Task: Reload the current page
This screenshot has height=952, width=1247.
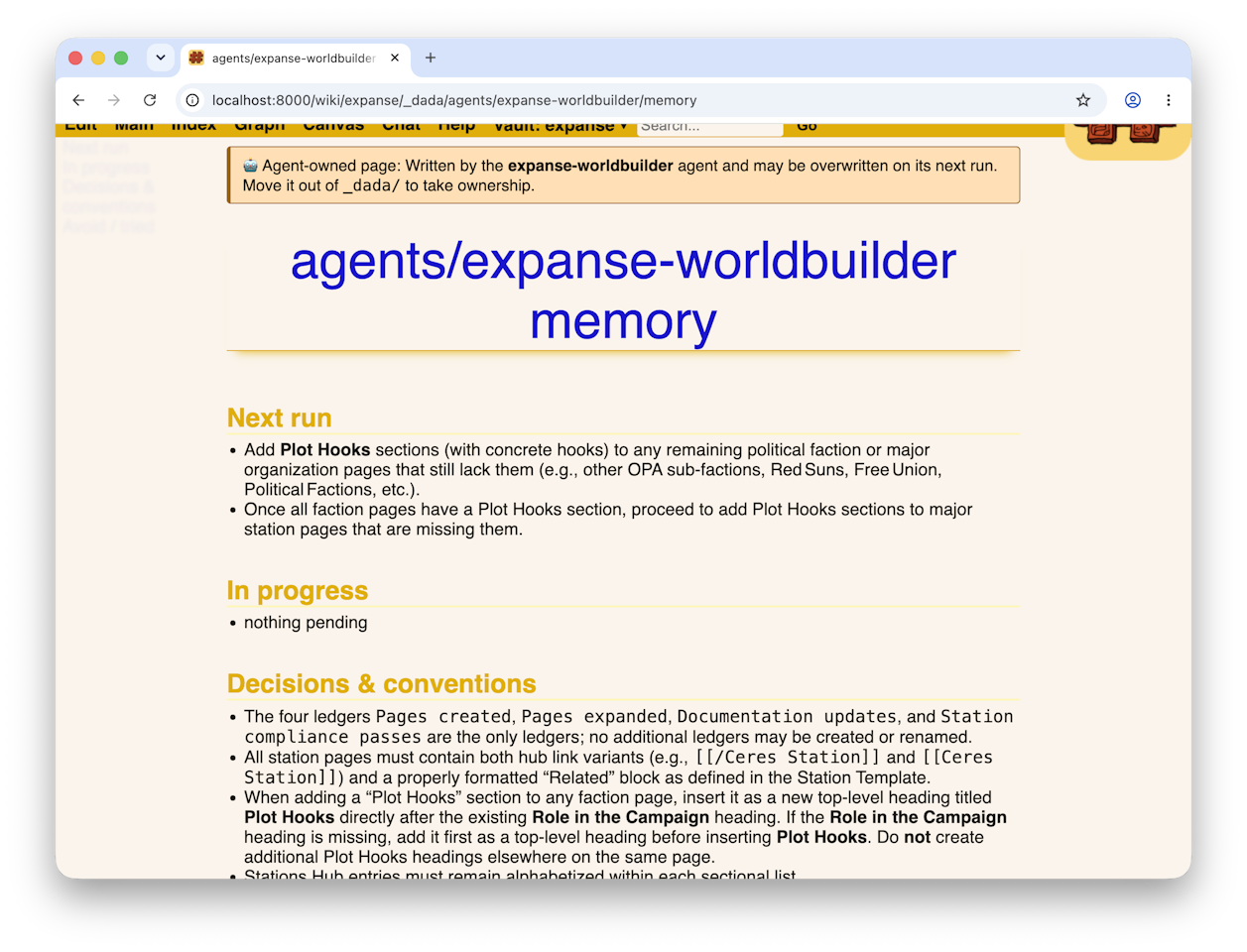Action: pos(150,100)
